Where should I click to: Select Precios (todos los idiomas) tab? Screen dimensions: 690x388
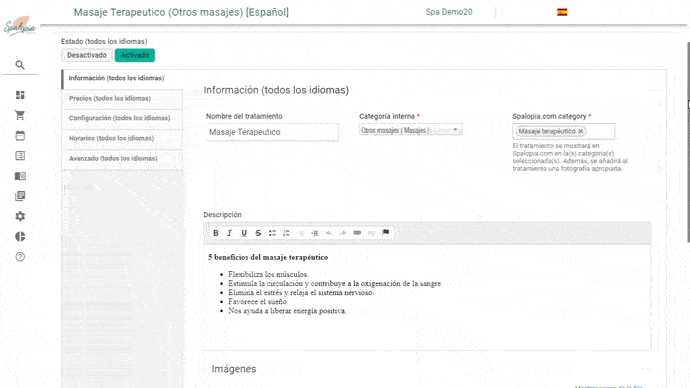122,99
